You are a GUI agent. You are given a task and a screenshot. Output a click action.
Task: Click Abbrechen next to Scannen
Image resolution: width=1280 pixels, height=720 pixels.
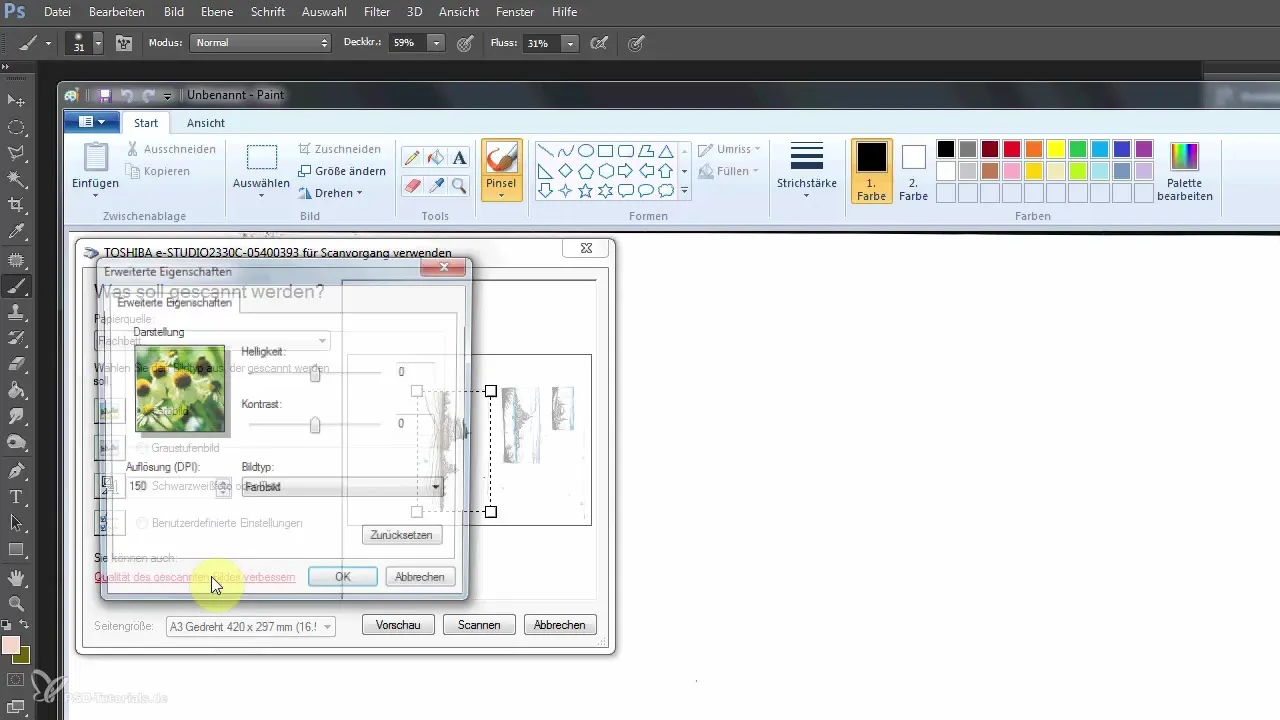(560, 625)
